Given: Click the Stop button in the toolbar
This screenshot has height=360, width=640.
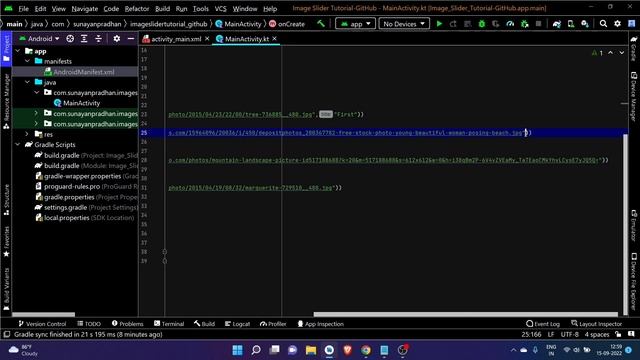Looking at the screenshot, I should [x=538, y=24].
